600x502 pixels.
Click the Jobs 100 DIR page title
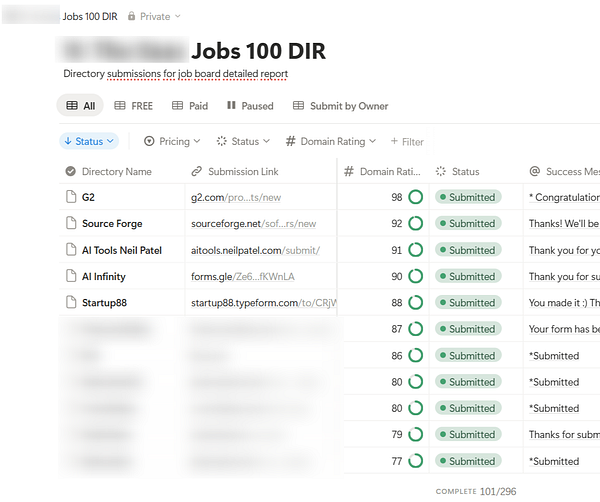click(x=259, y=51)
